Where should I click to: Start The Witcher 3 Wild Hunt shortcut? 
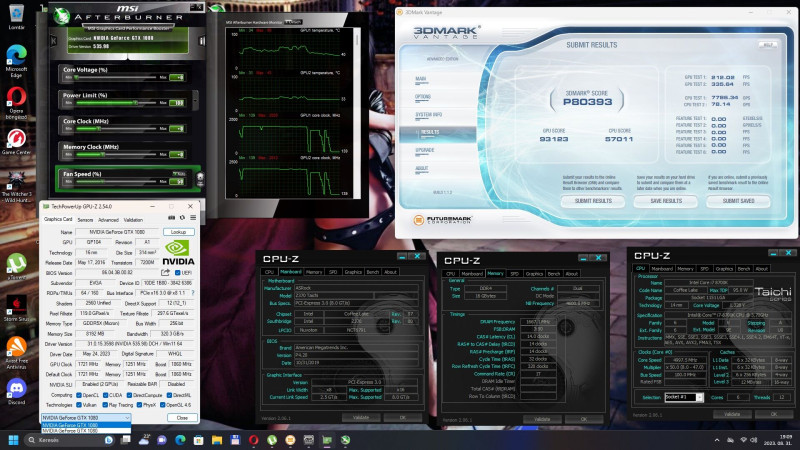point(16,187)
